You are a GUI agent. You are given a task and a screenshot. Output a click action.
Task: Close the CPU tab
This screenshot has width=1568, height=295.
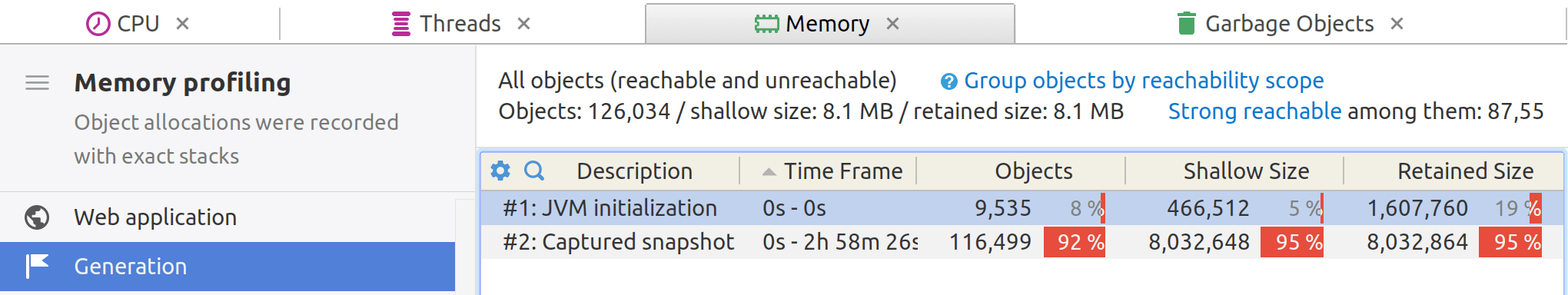[x=182, y=24]
